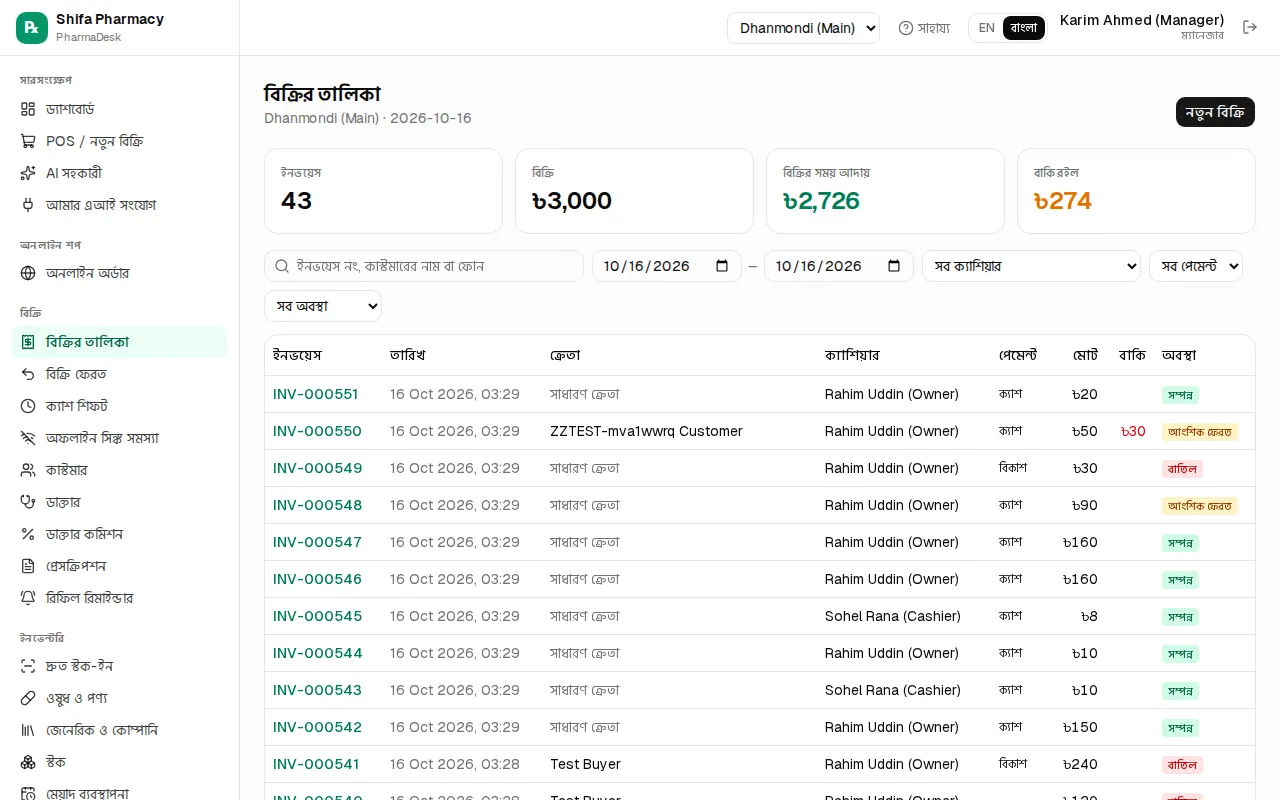Open the payment type filter dropdown
This screenshot has width=1280, height=800.
(x=1196, y=266)
